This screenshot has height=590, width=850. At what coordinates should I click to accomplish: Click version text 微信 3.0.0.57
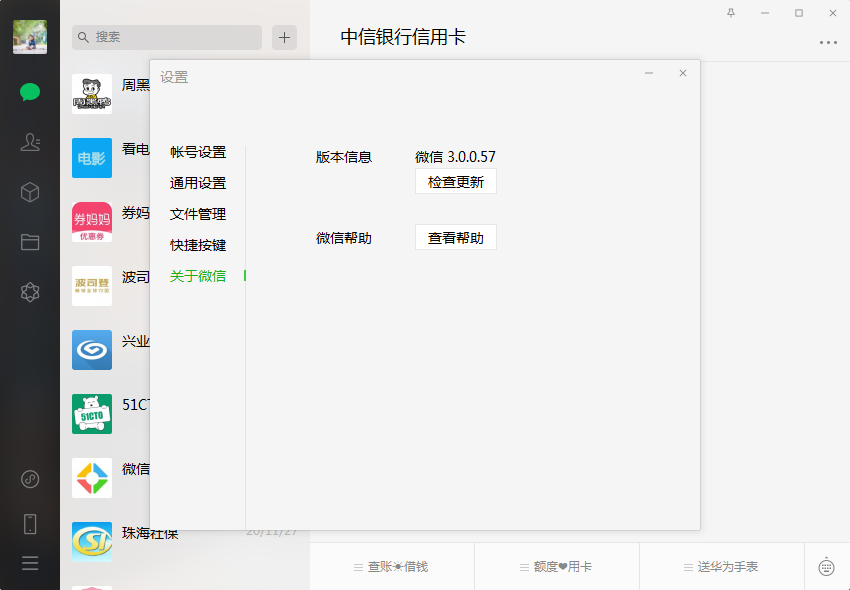click(x=455, y=157)
